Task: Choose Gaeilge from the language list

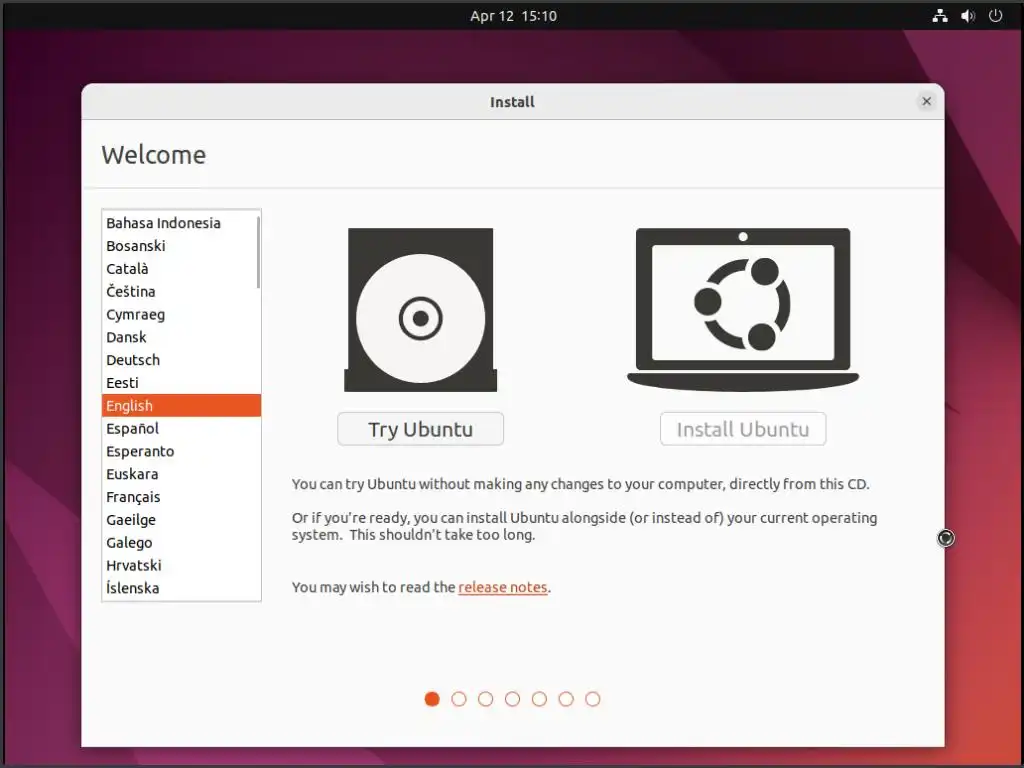Action: click(x=181, y=520)
